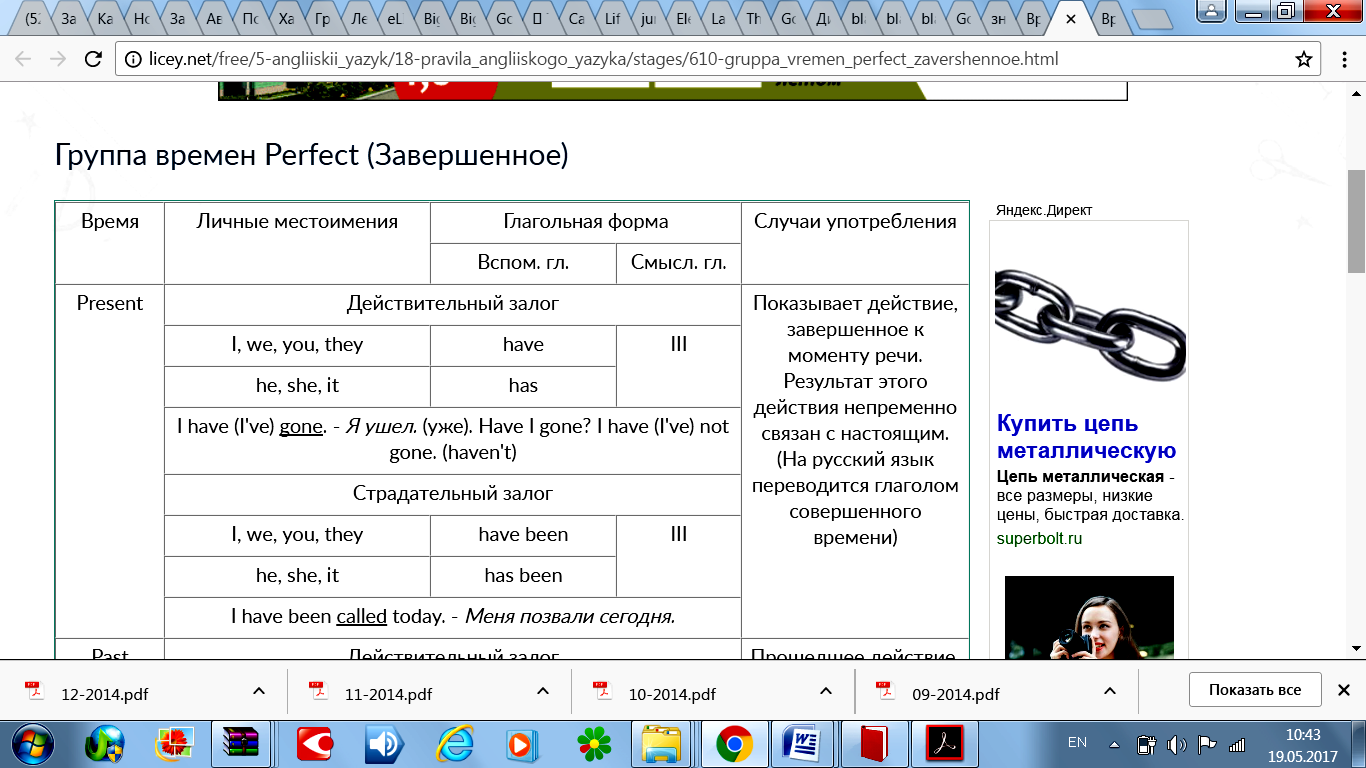Bookmark this page with the star icon
The height and width of the screenshot is (768, 1366).
click(x=1303, y=59)
